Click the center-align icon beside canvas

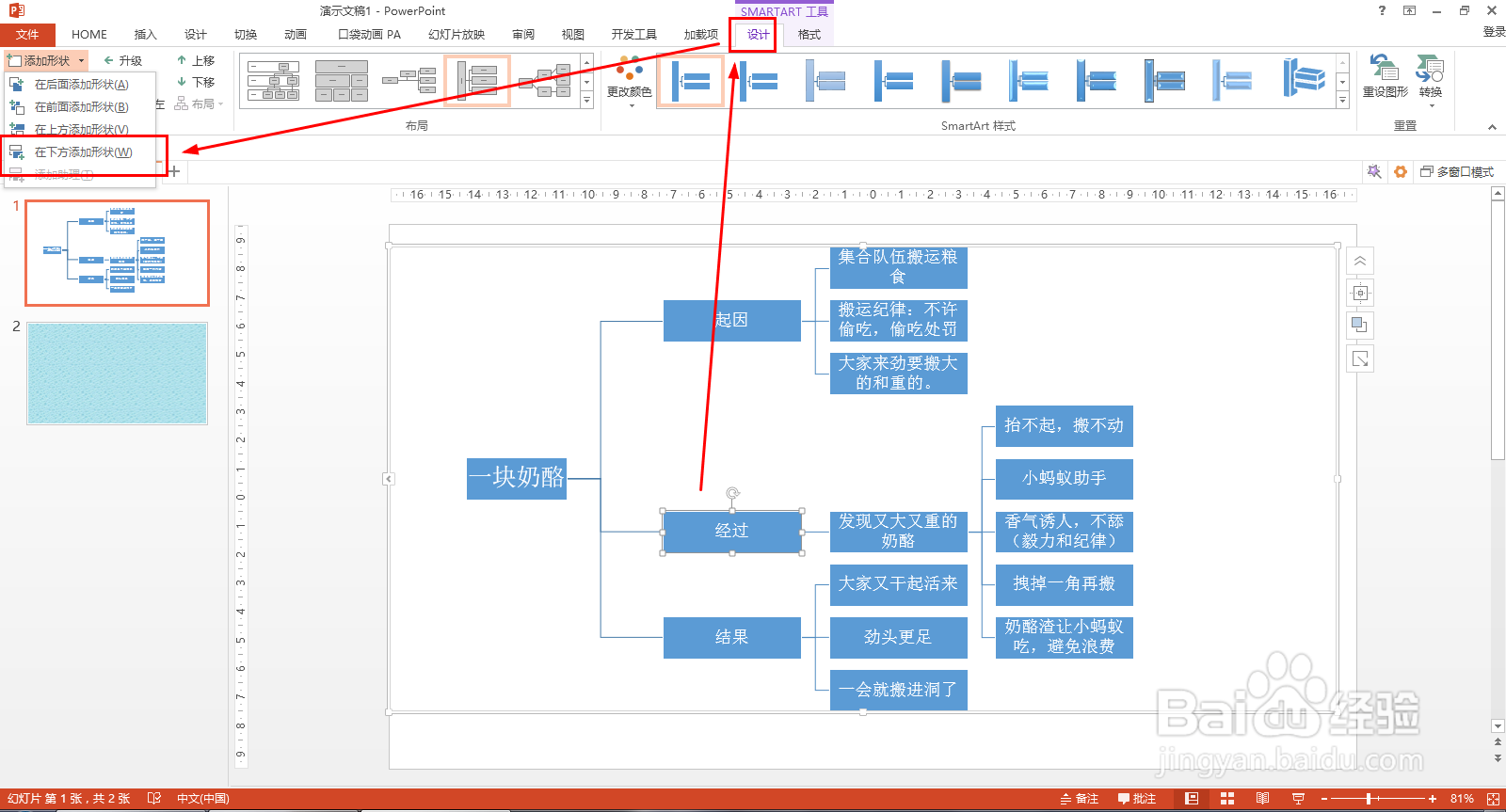pos(1360,294)
